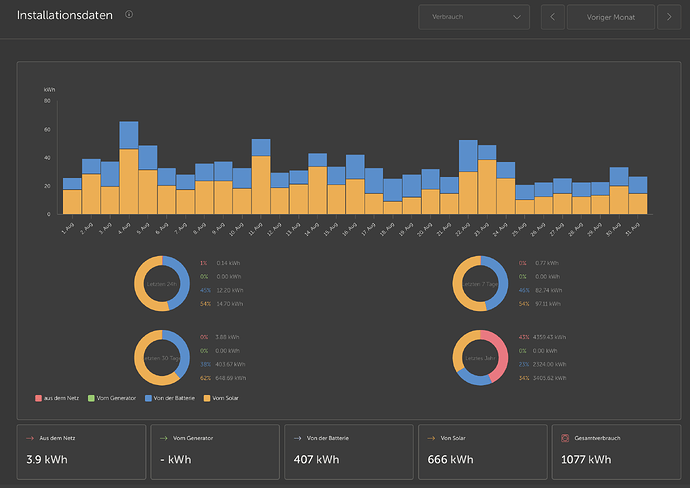Click the blue segment of 18. Aug bar
This screenshot has height=488, width=690.
tap(393, 190)
